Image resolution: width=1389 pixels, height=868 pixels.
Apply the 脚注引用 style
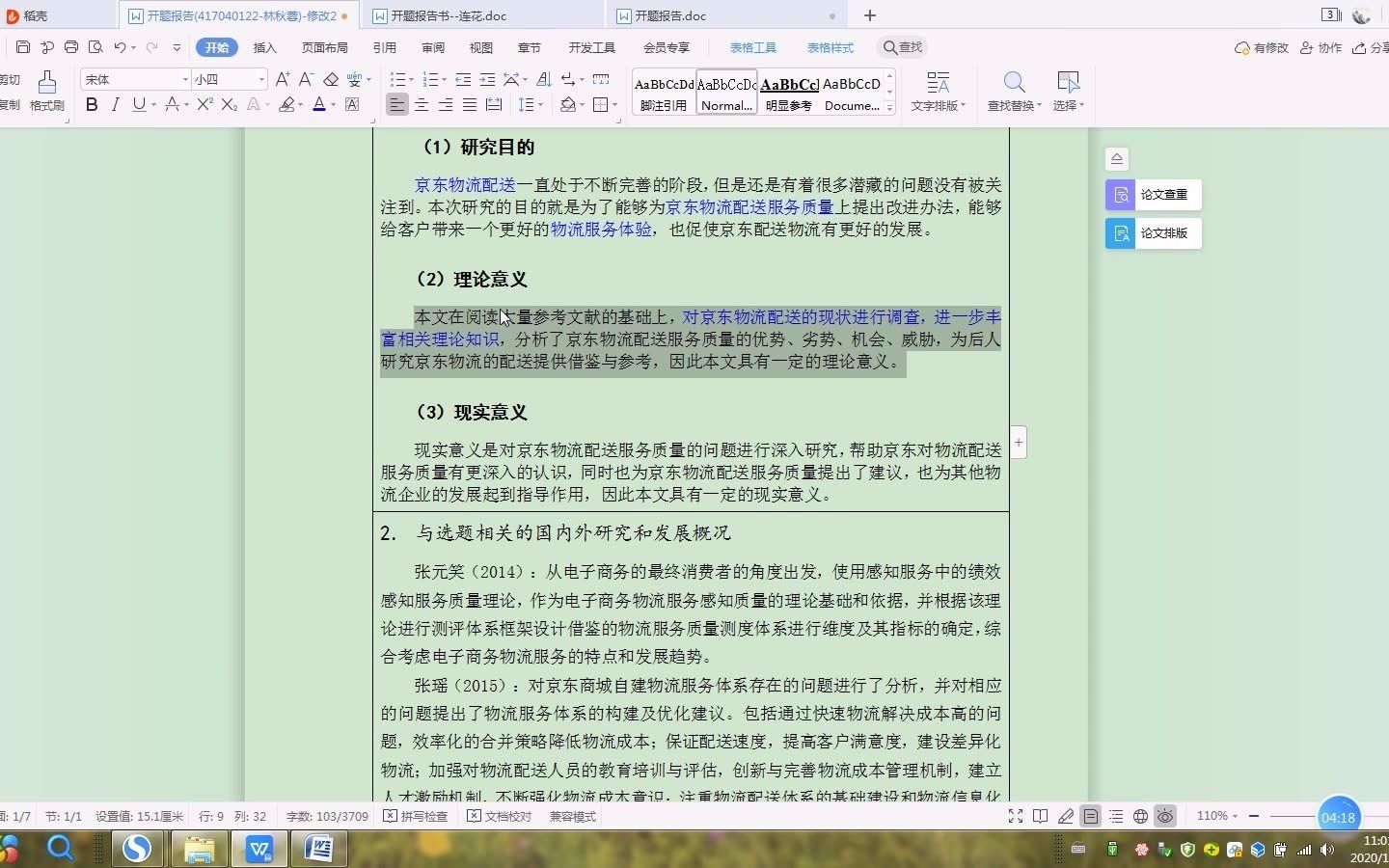pyautogui.click(x=664, y=93)
